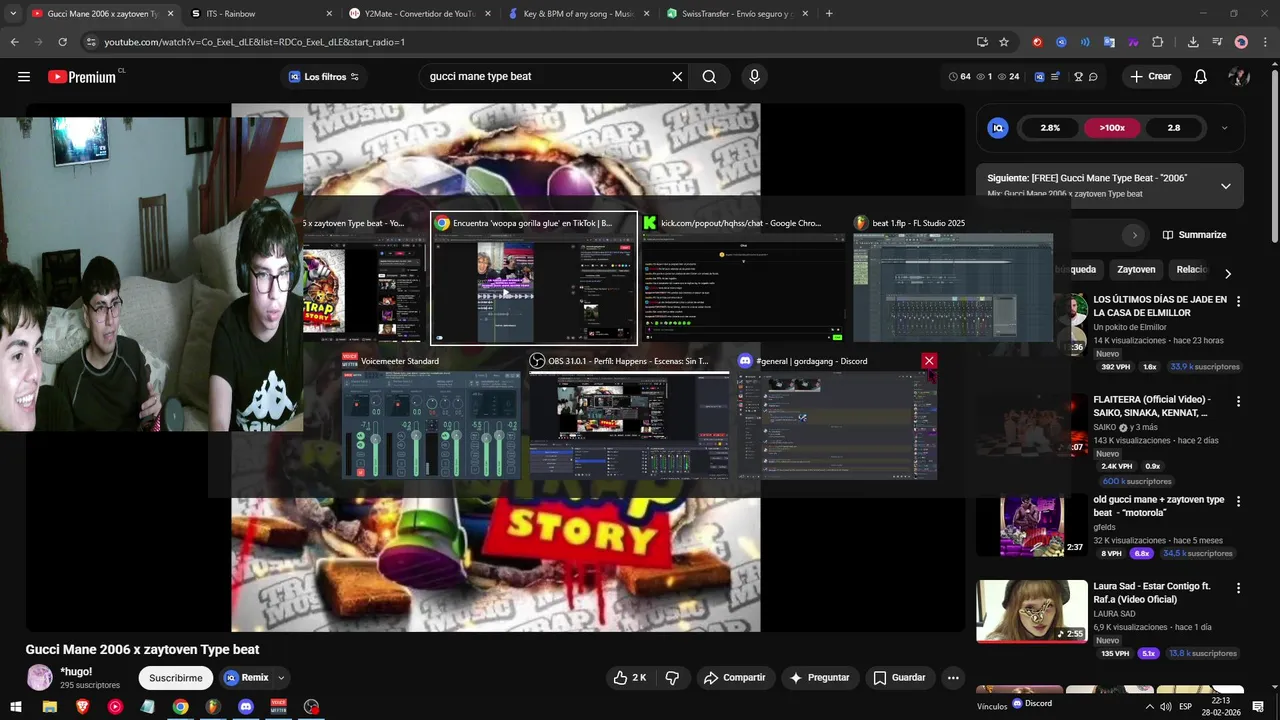
Task: Open Los filtros vidIQ filter
Action: [x=324, y=76]
